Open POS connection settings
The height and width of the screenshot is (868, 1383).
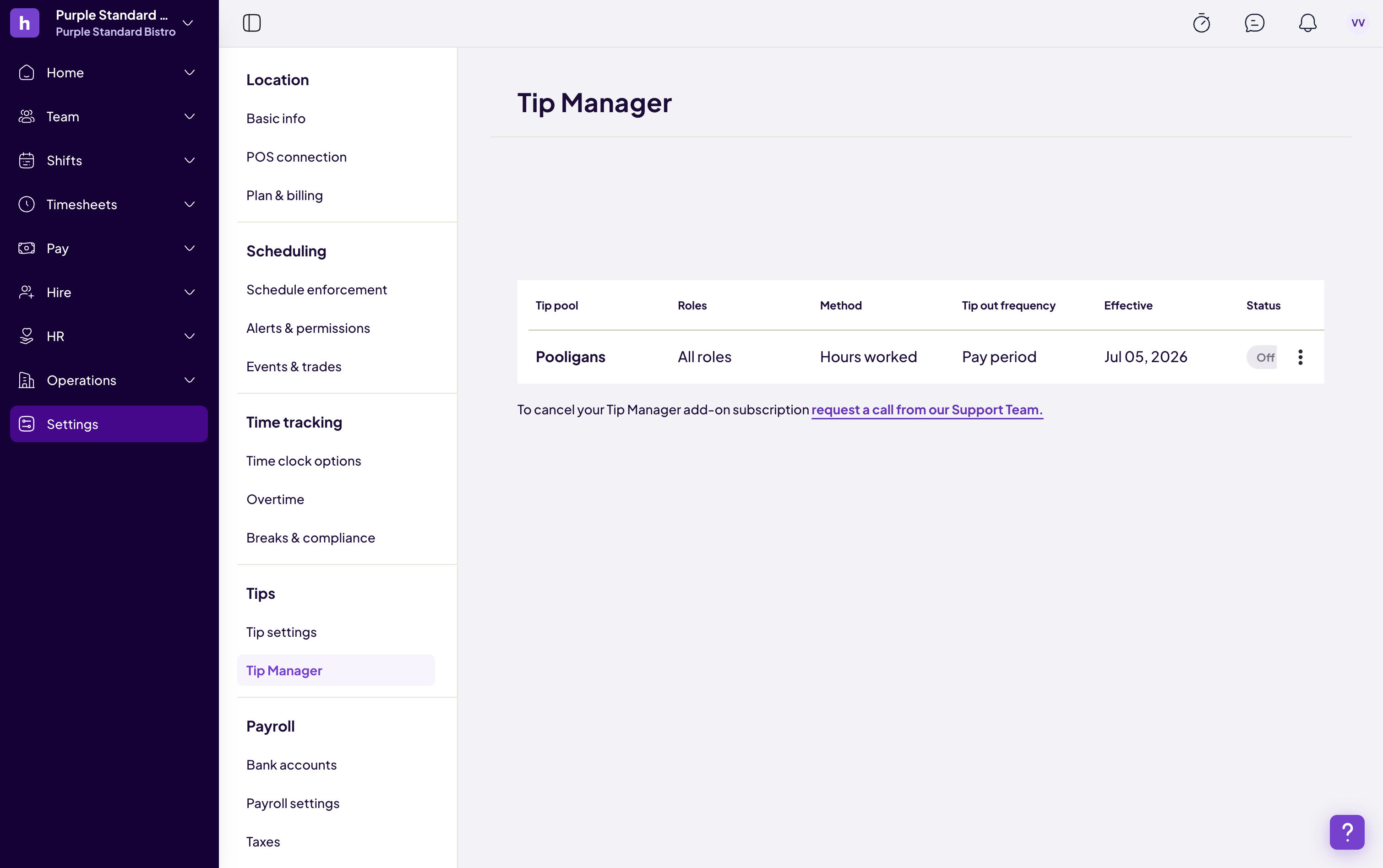(x=296, y=157)
